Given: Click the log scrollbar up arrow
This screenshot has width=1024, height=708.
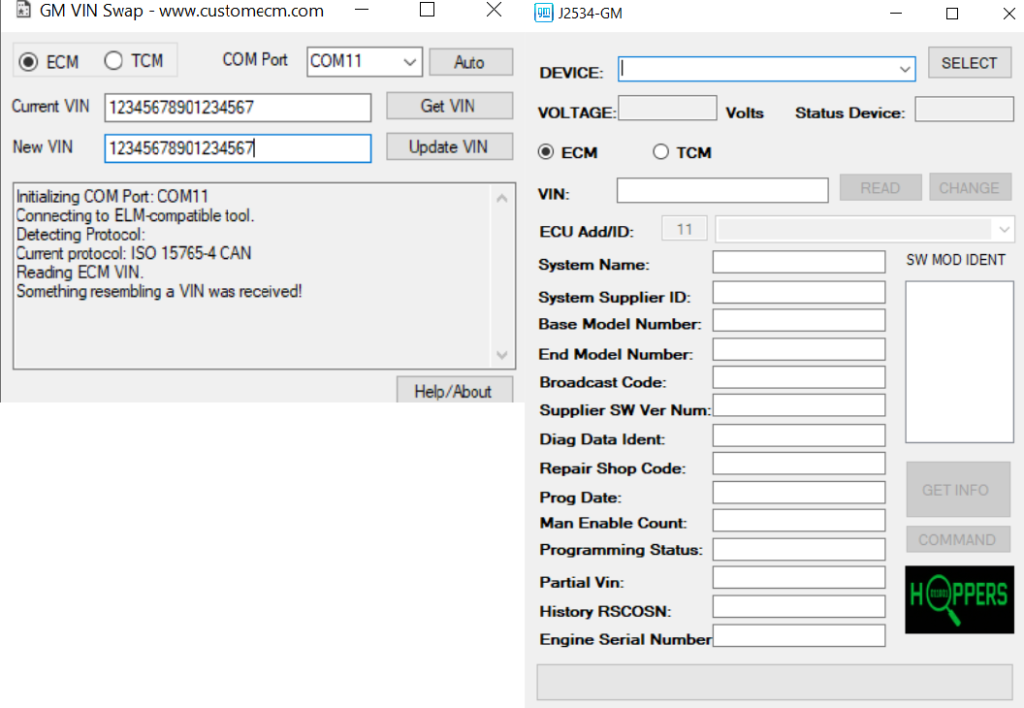Looking at the screenshot, I should coord(502,198).
